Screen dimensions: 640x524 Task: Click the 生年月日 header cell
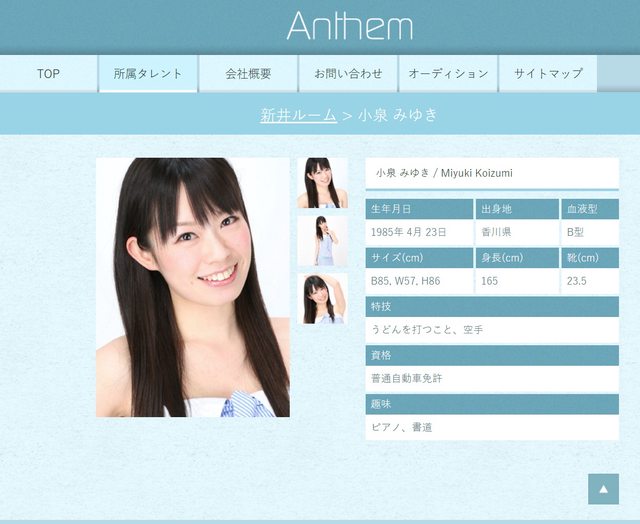coord(419,209)
